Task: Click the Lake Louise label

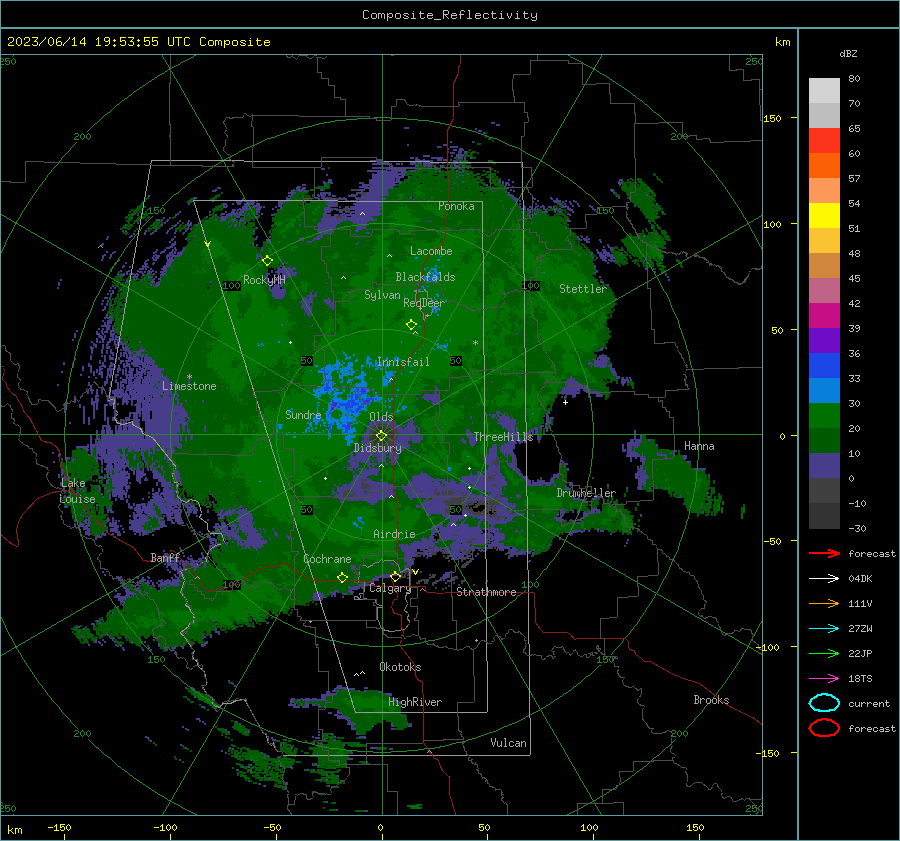Action: [77, 491]
